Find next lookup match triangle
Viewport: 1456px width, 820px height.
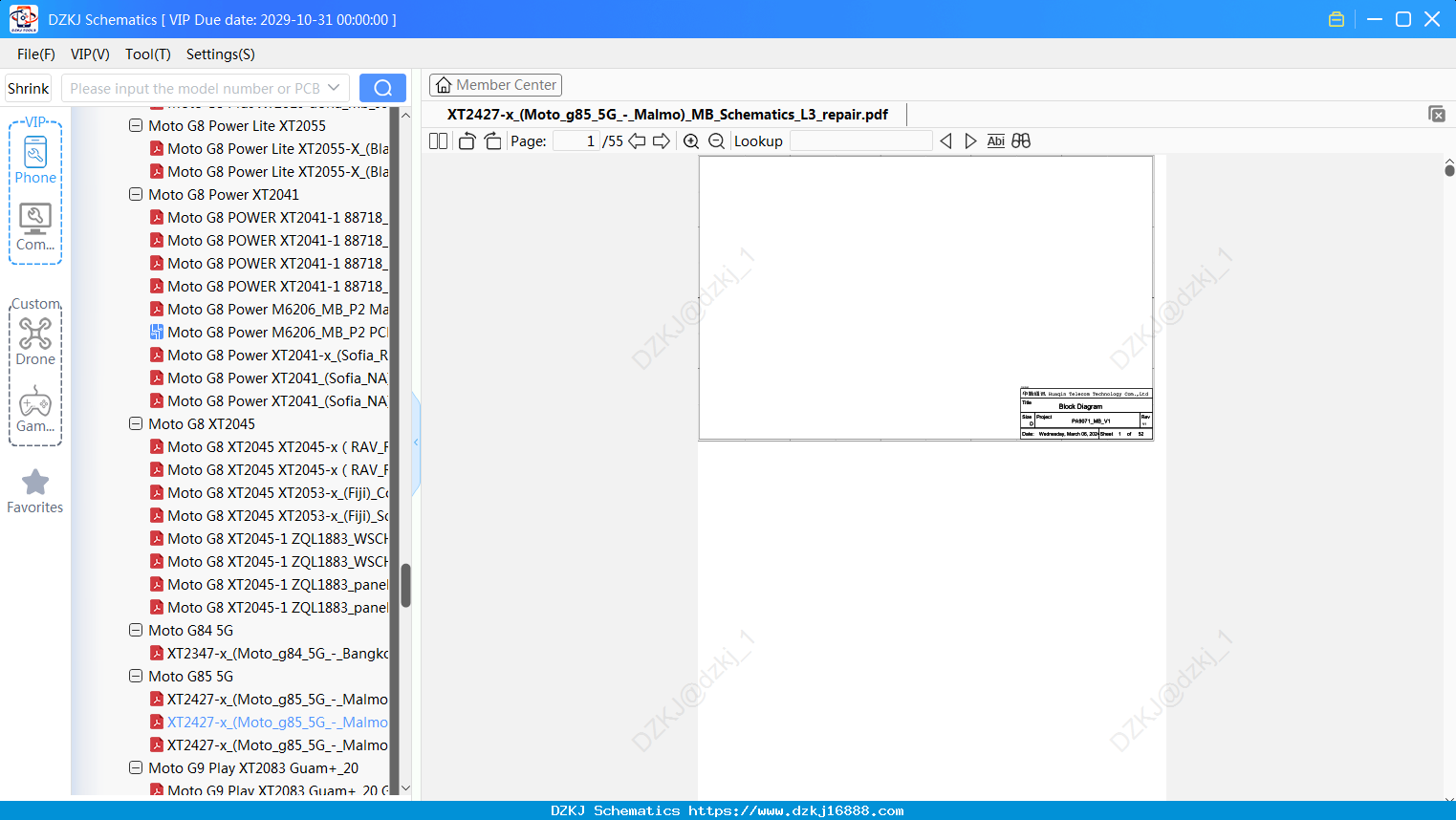970,141
